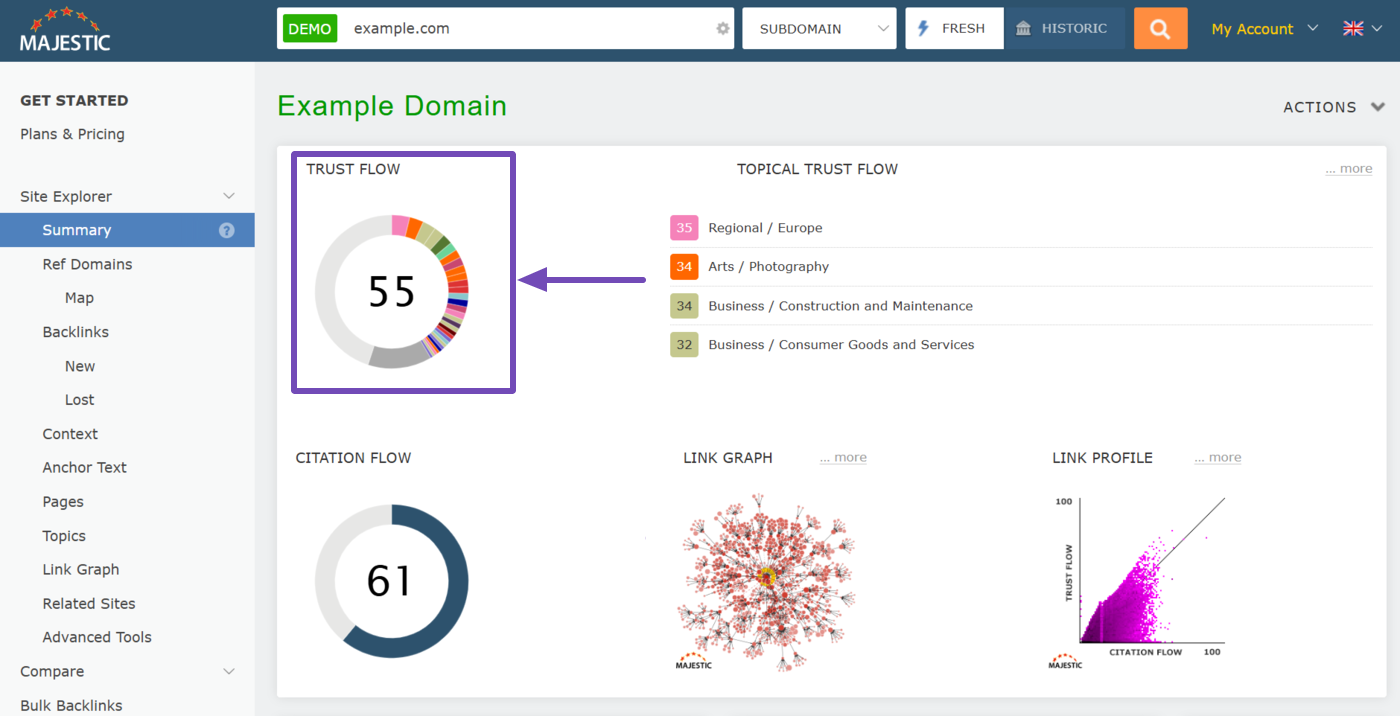Click the orange magnifier search button

click(x=1160, y=28)
